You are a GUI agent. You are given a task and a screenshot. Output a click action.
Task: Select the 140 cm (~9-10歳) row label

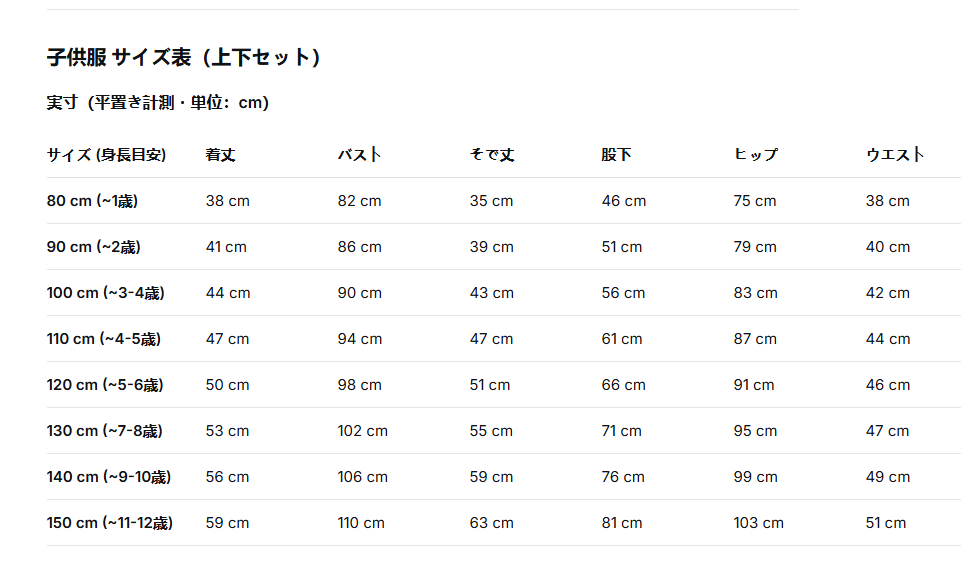click(x=109, y=476)
